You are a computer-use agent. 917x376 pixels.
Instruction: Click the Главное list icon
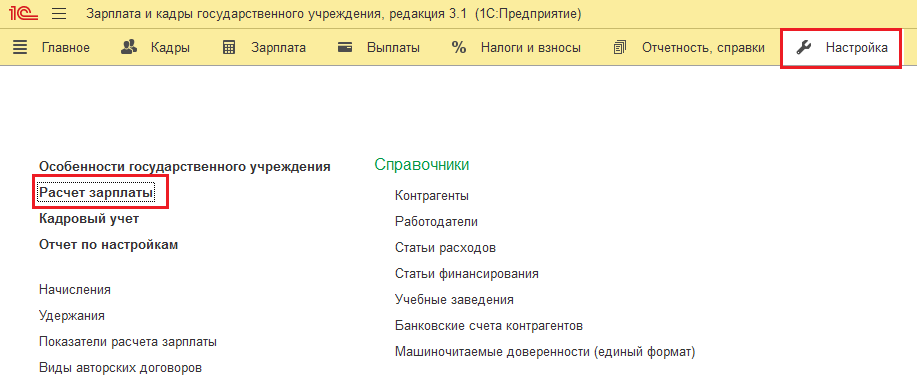click(x=20, y=48)
